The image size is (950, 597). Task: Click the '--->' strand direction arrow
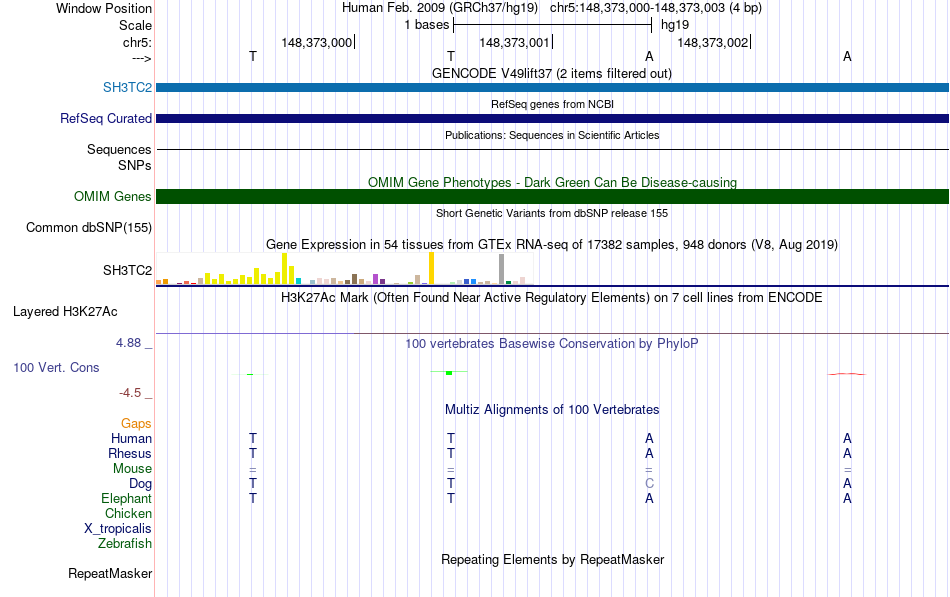(141, 59)
